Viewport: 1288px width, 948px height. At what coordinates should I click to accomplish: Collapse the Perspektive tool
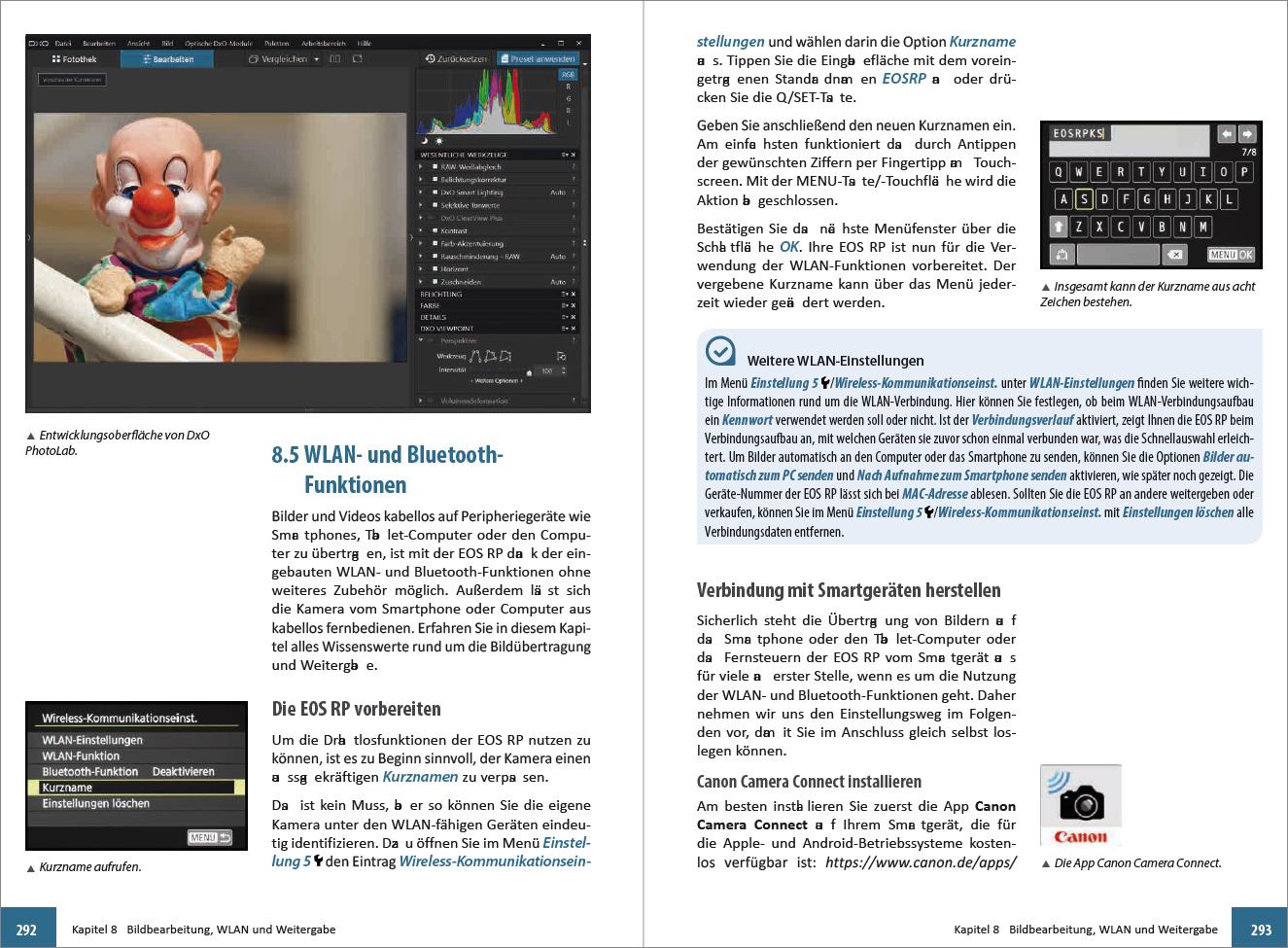421,340
